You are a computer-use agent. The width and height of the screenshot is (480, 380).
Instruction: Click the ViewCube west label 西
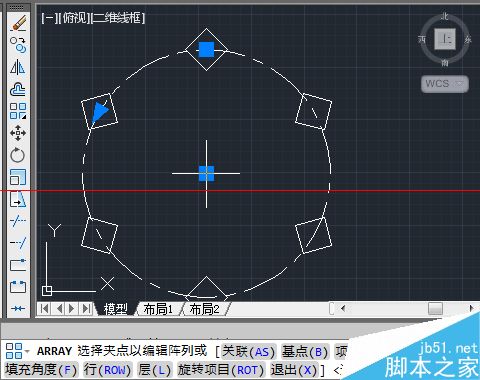coord(422,39)
